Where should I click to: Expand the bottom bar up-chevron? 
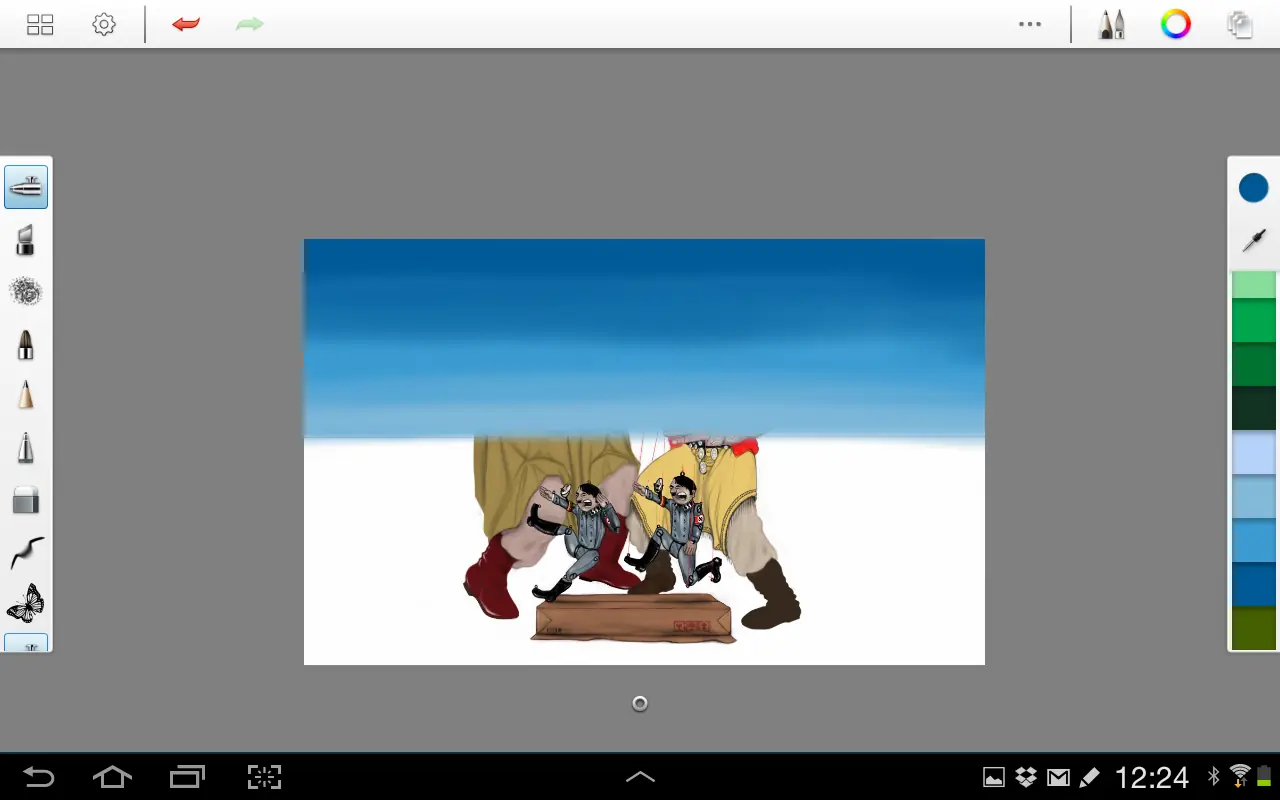tap(640, 777)
